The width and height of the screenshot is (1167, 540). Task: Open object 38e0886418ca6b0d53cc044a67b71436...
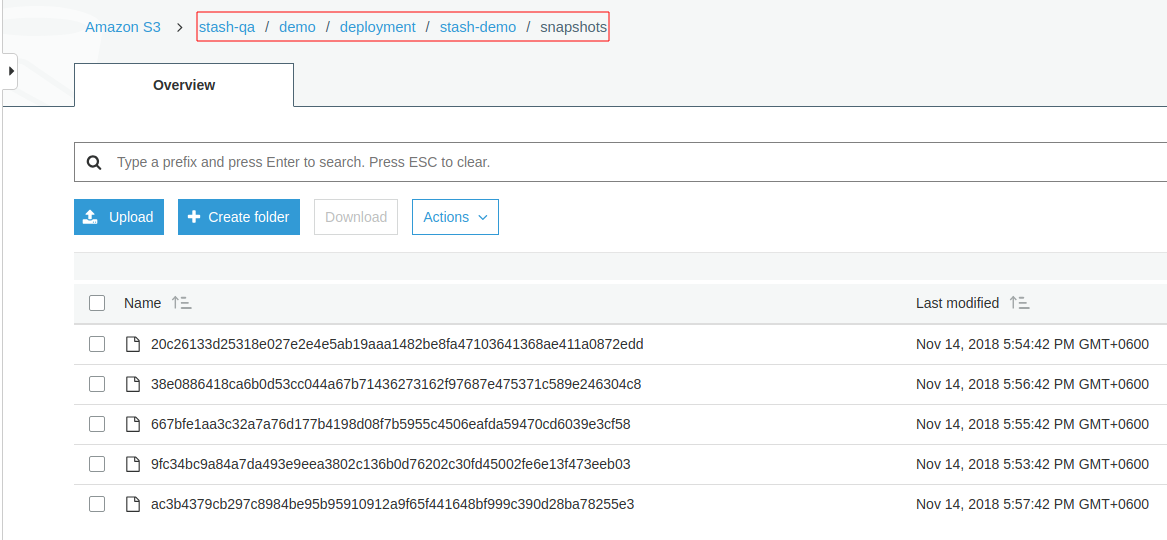pyautogui.click(x=396, y=385)
